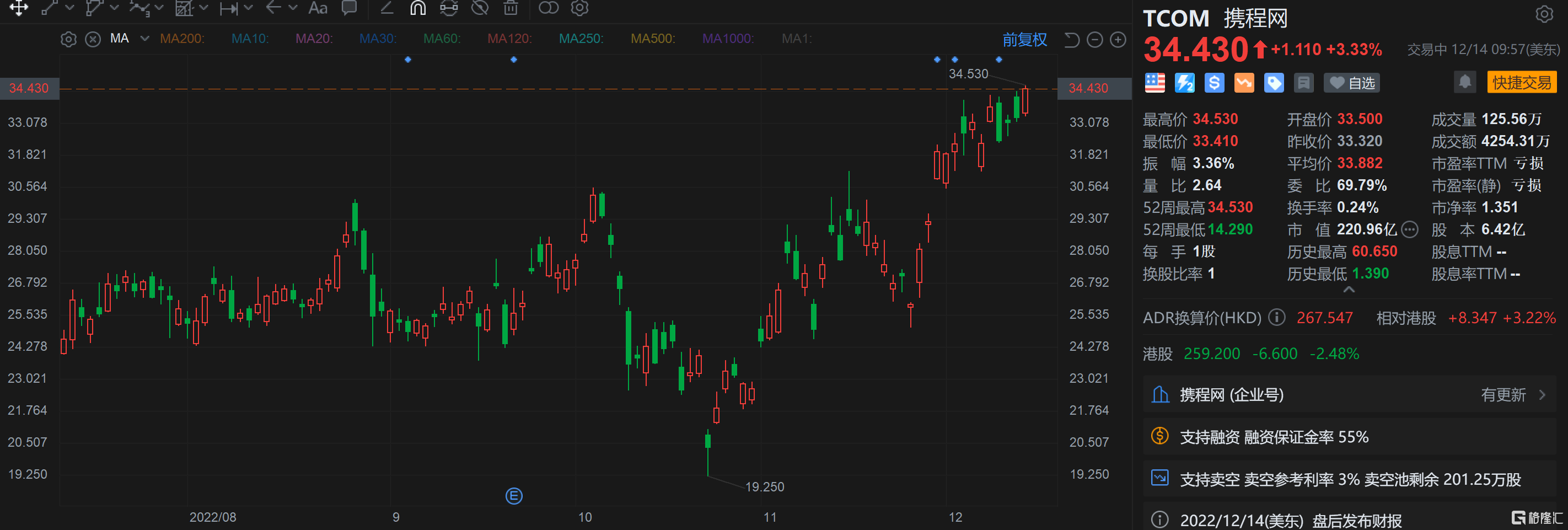Zoom in the chart with plus
The height and width of the screenshot is (530, 1568).
pyautogui.click(x=1118, y=40)
